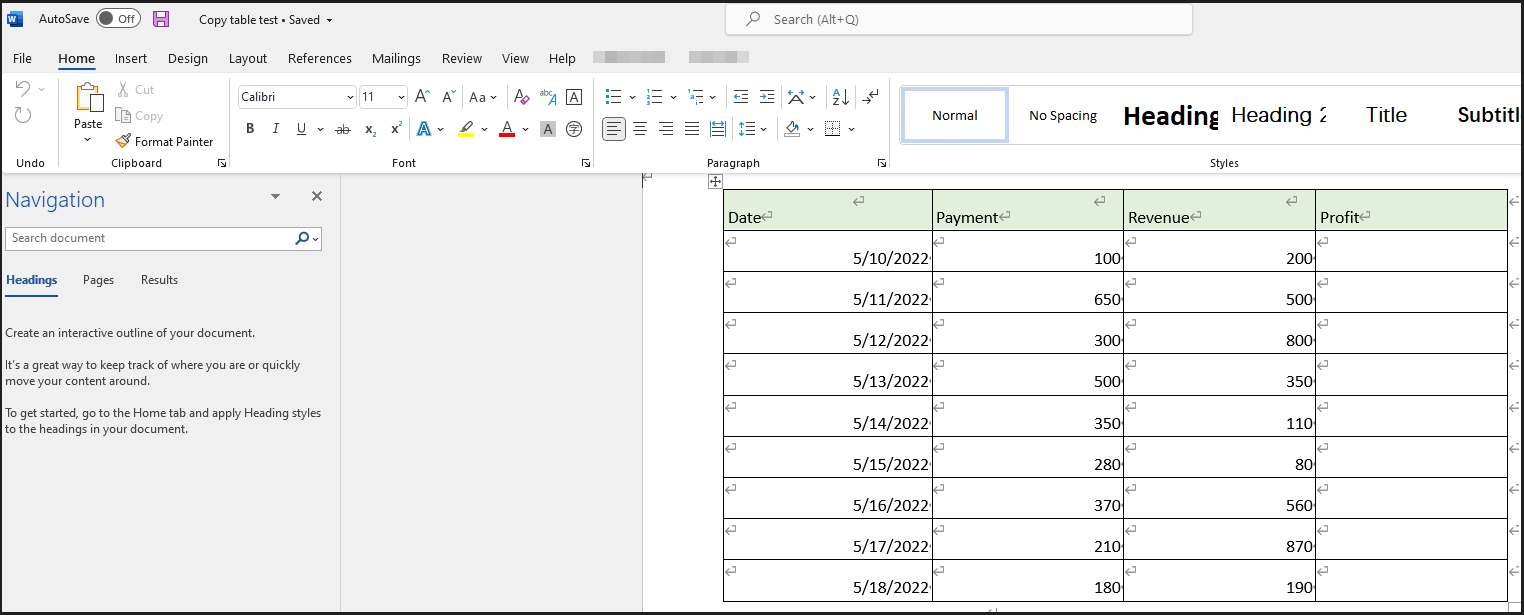Open the font color red swatch
This screenshot has width=1524, height=615.
pos(506,129)
